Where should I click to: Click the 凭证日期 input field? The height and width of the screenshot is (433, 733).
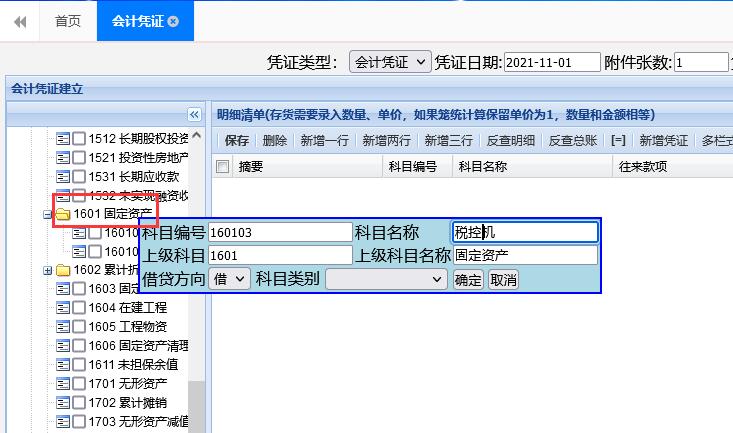point(552,63)
